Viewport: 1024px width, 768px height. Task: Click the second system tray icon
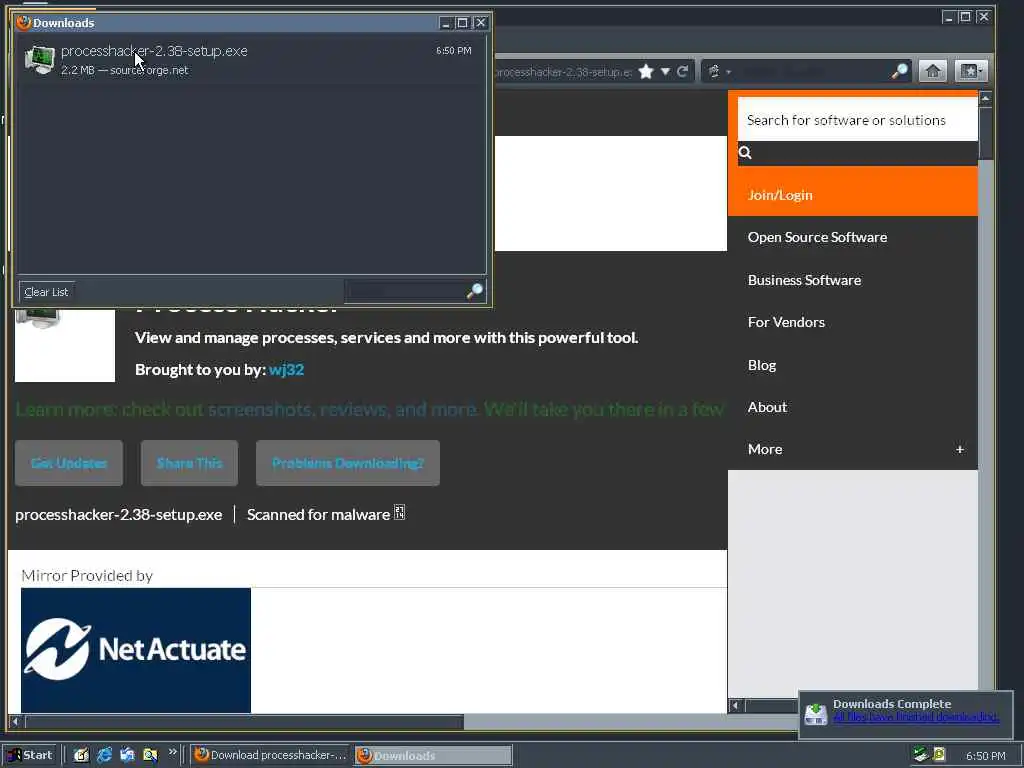[939, 755]
